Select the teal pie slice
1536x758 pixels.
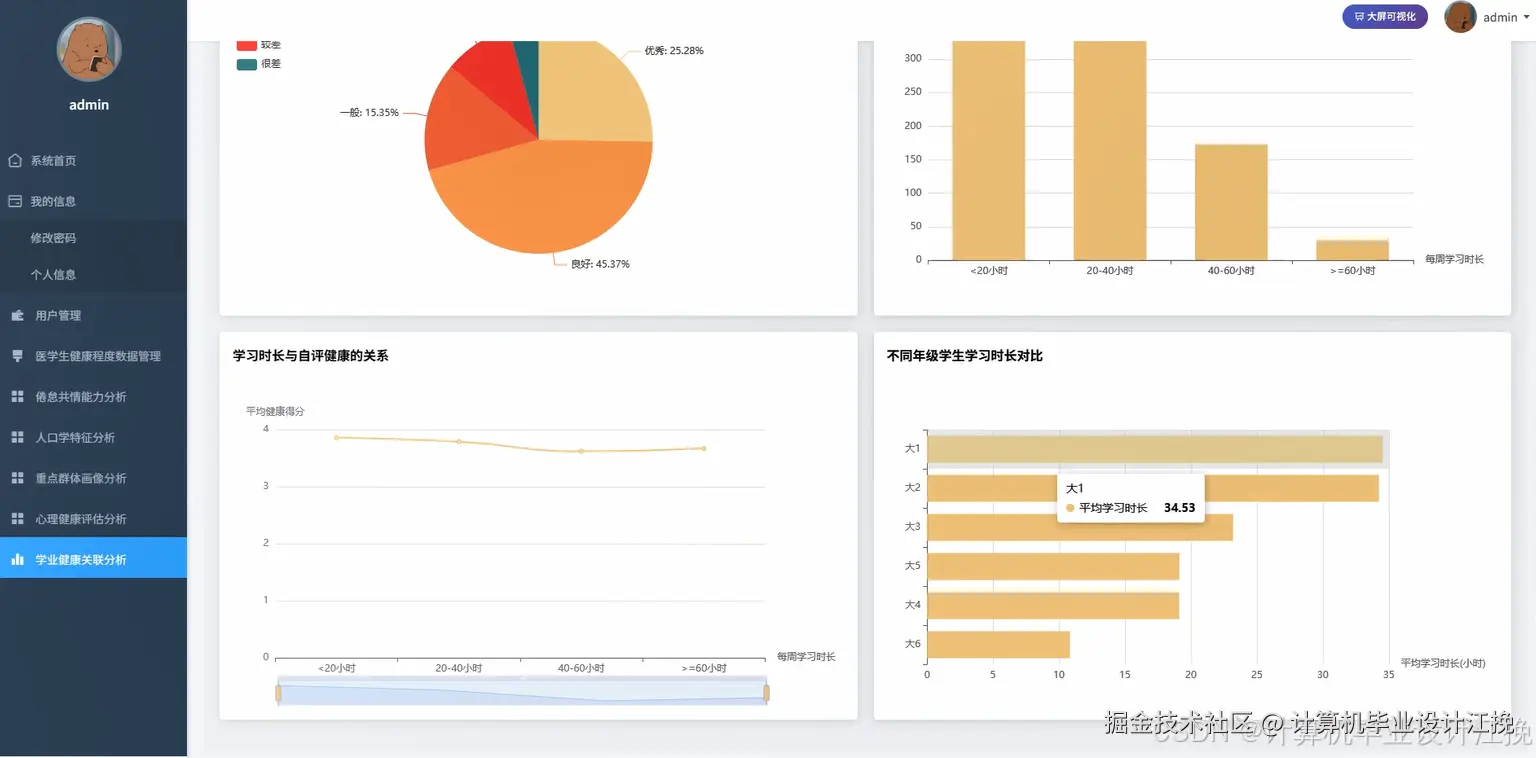[x=528, y=65]
